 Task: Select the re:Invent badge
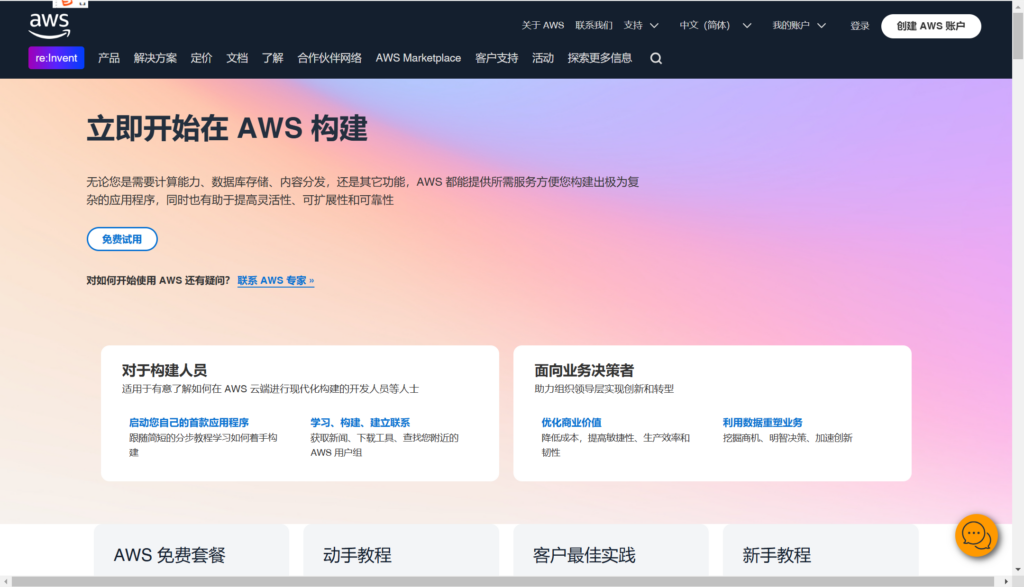tap(56, 58)
